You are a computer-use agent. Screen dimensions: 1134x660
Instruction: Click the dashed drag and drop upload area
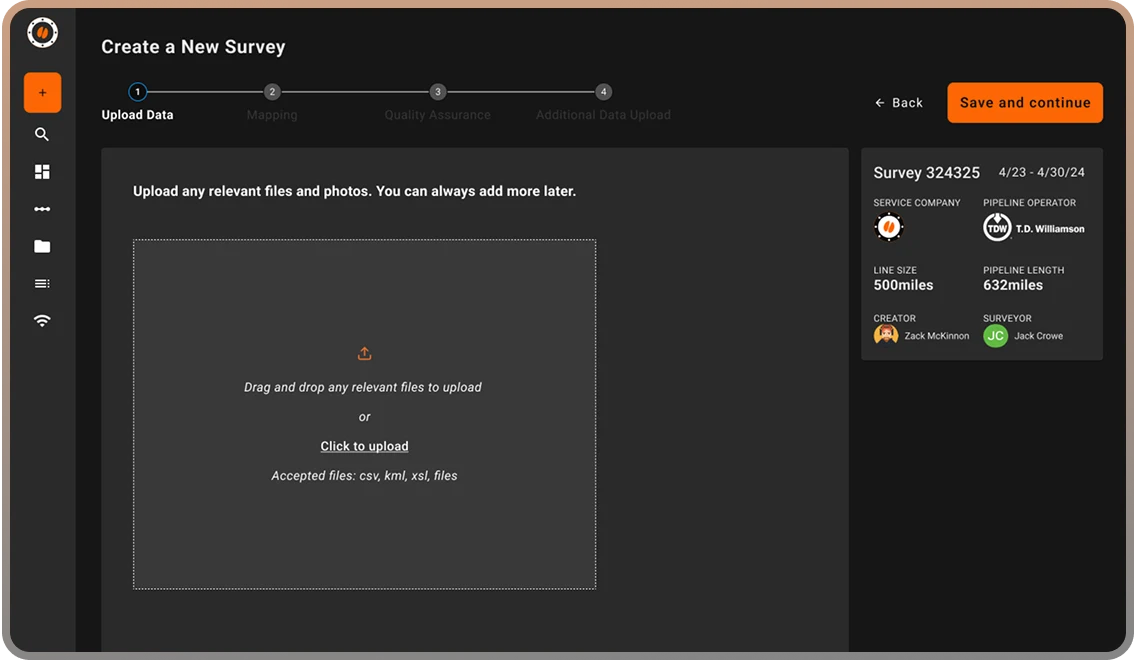coord(364,414)
